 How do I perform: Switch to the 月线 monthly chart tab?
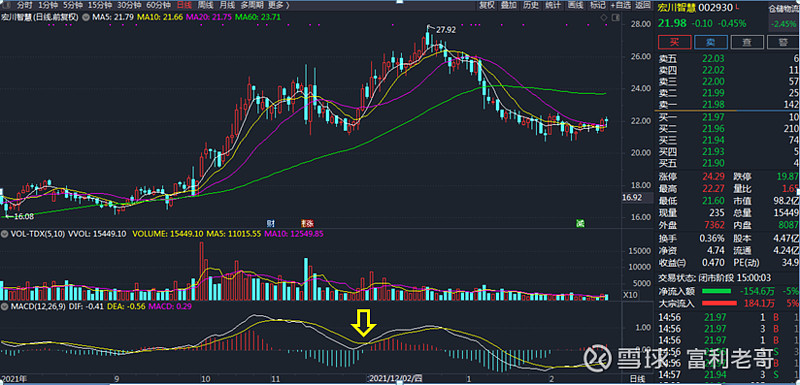(x=227, y=5)
